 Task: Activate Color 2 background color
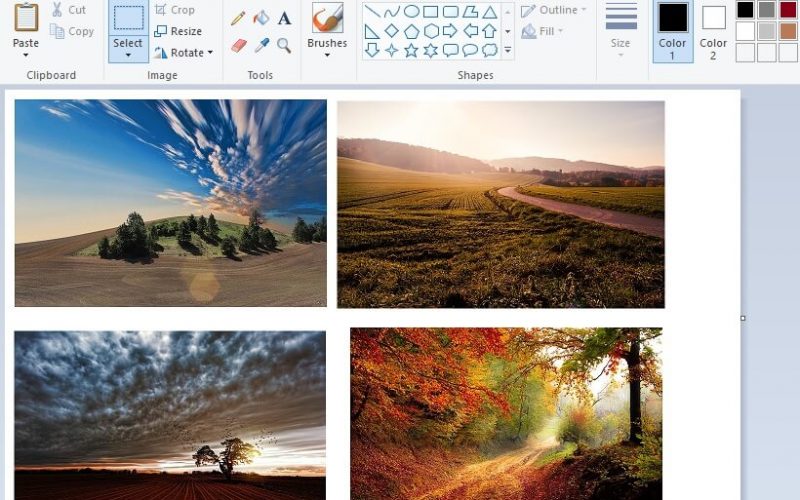[713, 32]
